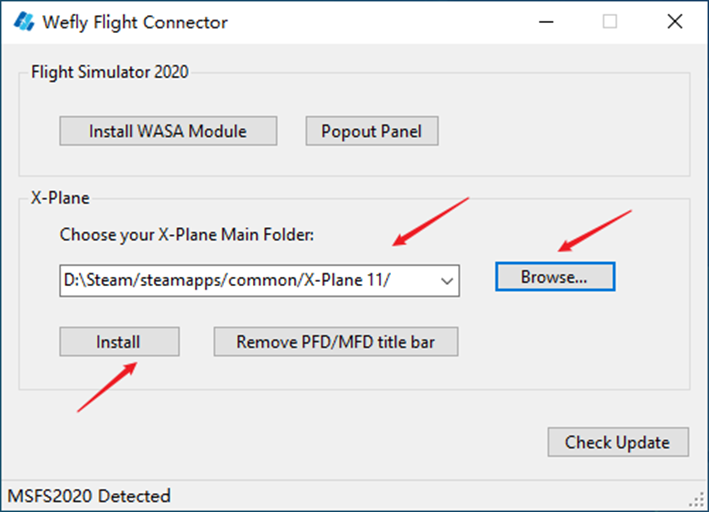This screenshot has width=709, height=512.
Task: Click the red arrow pointing at Browse button
Action: coord(595,230)
